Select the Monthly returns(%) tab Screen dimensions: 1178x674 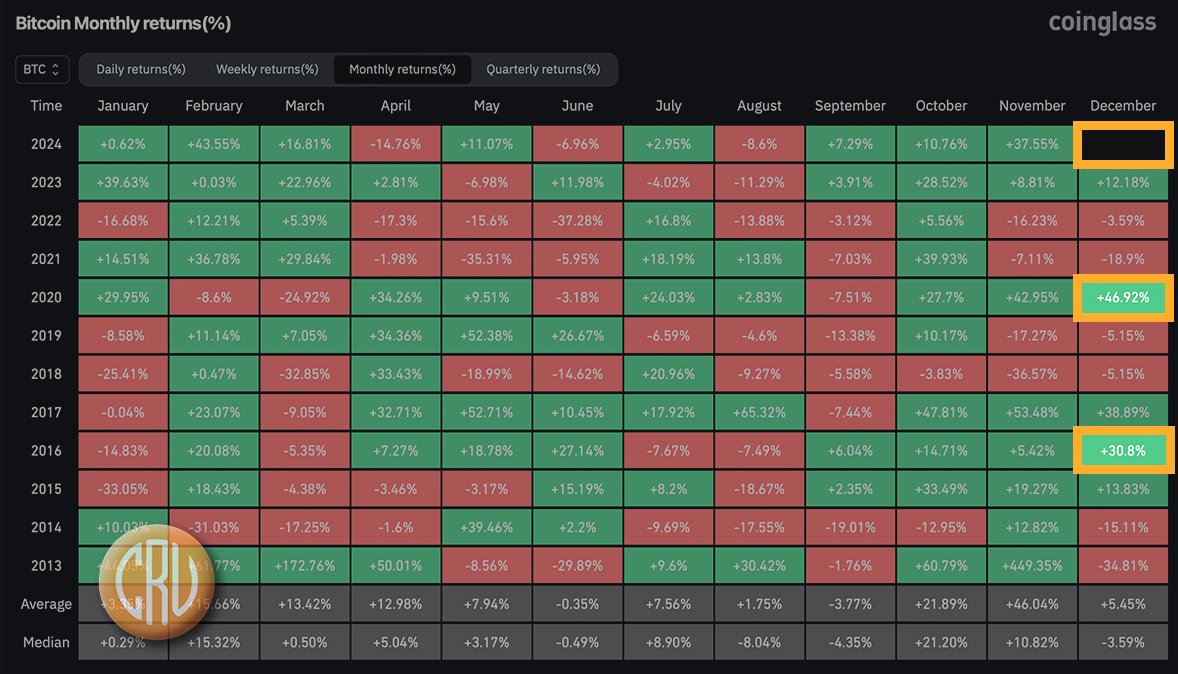[402, 69]
